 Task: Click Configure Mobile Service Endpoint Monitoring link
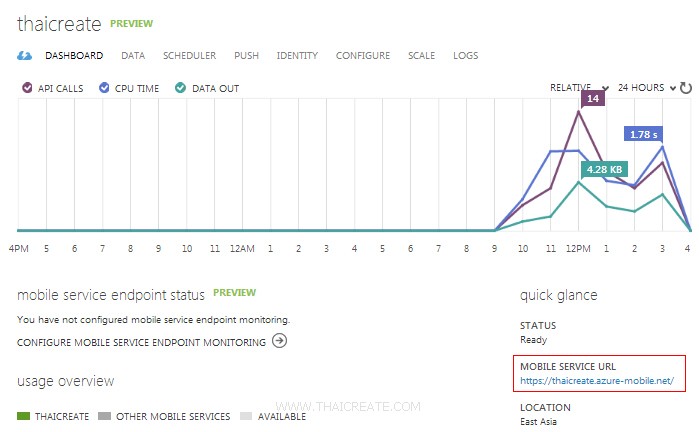click(x=141, y=342)
